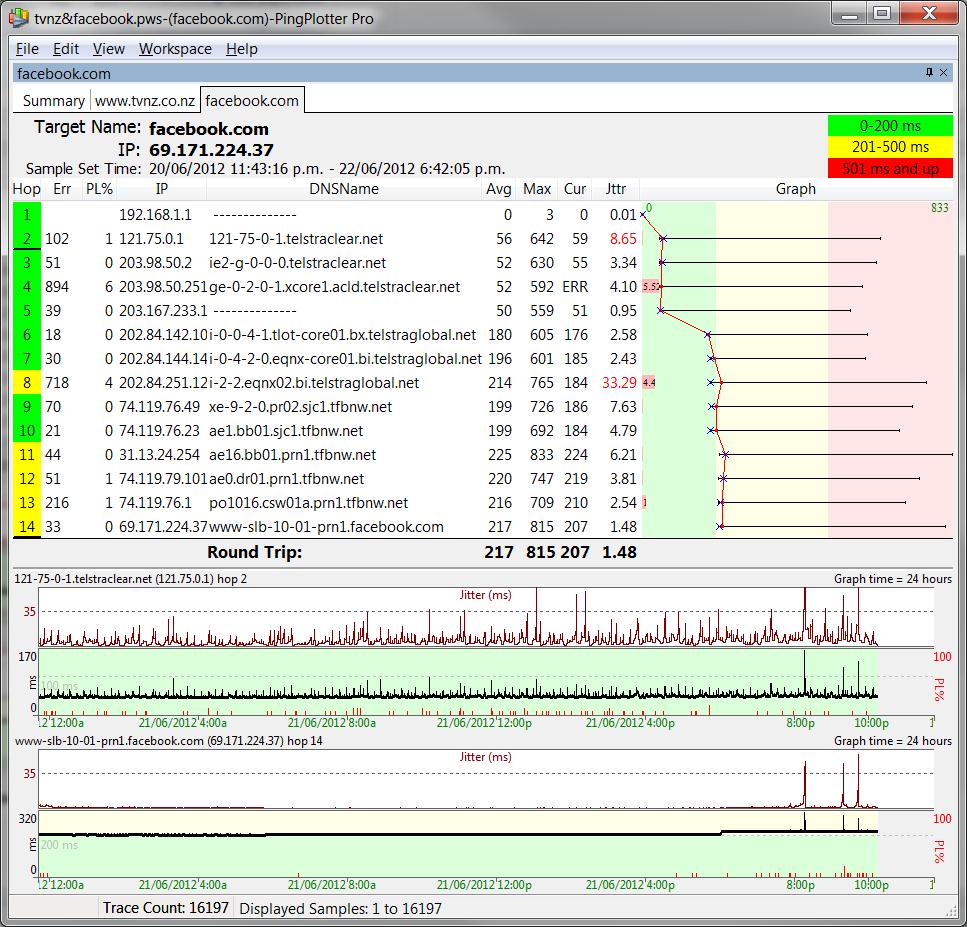This screenshot has width=967, height=927.
Task: Click DNS name ge-0-2-0-1.xcore1.acld.telstraclear.net
Action: point(334,287)
